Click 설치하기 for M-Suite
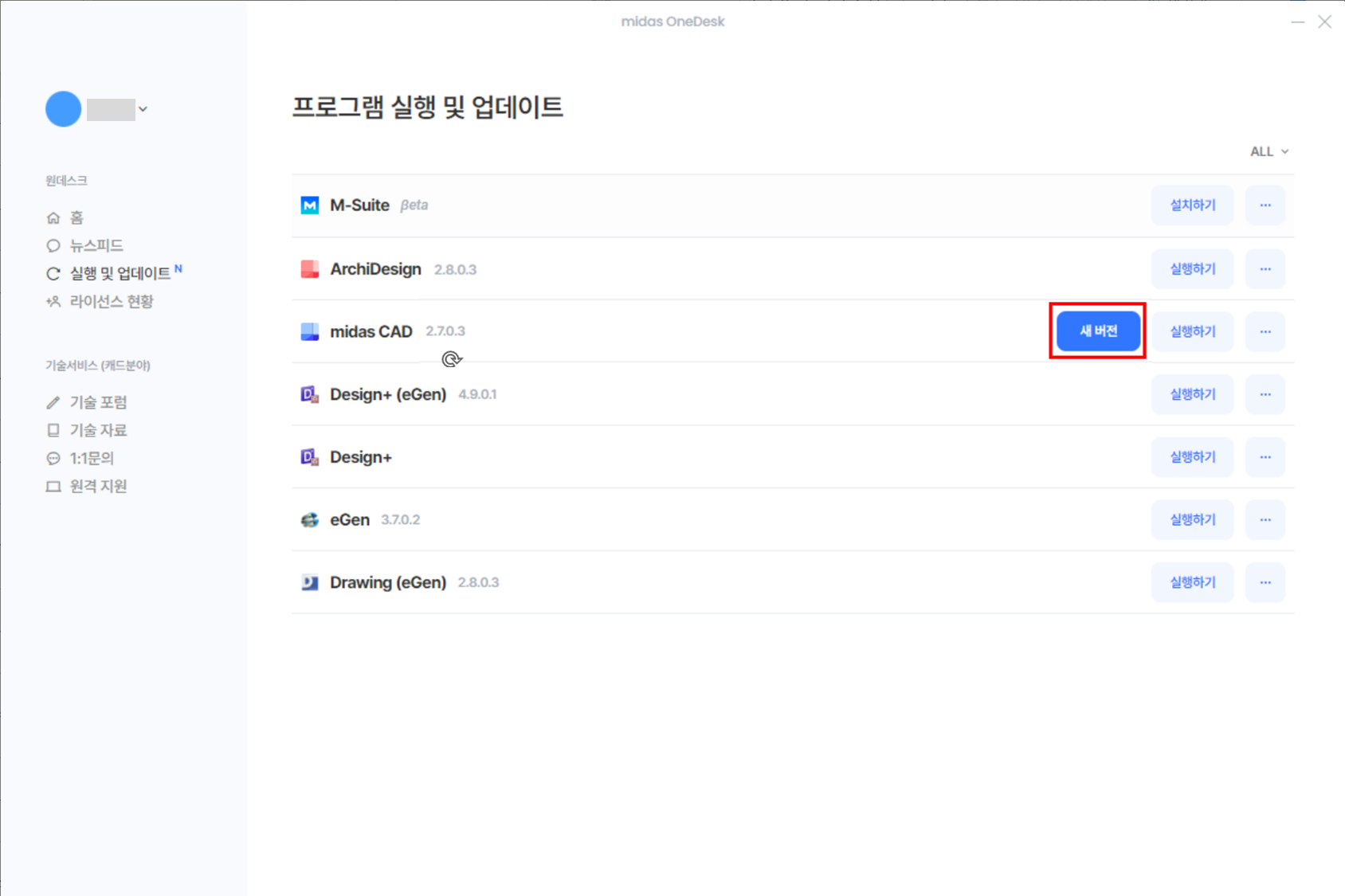 coord(1192,205)
